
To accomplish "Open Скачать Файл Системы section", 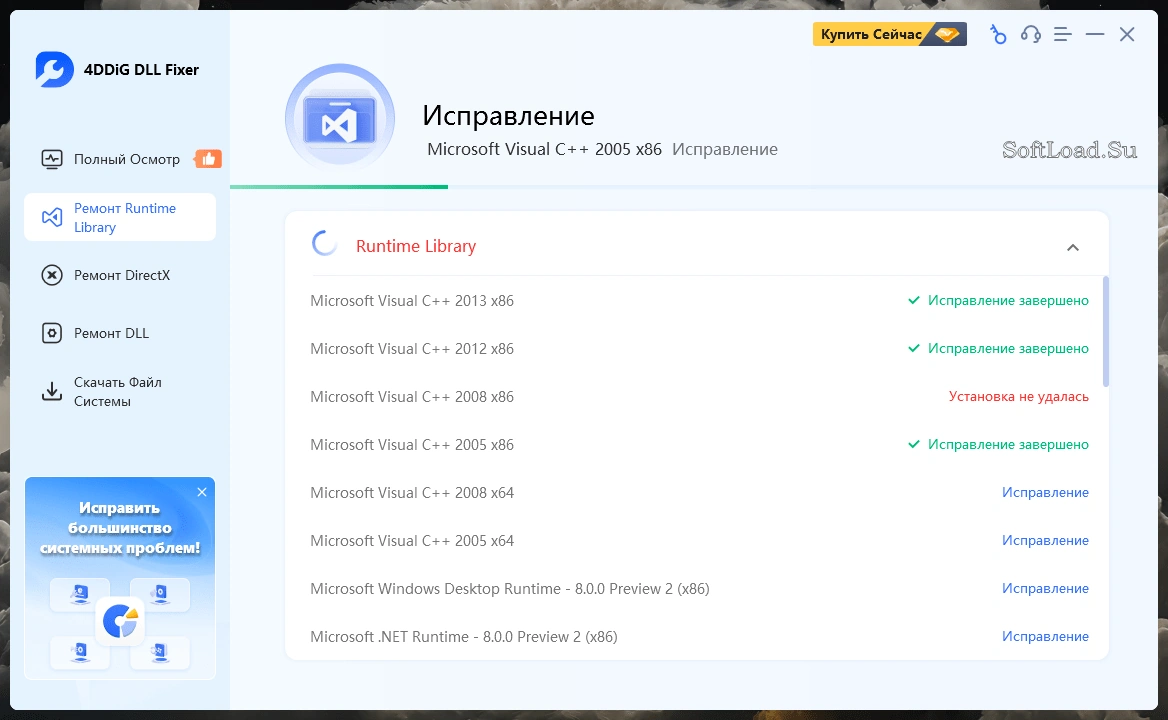I will click(119, 392).
